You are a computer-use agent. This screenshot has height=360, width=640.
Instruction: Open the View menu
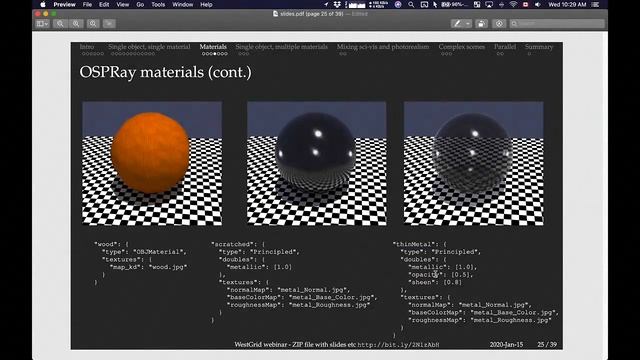click(x=122, y=4)
